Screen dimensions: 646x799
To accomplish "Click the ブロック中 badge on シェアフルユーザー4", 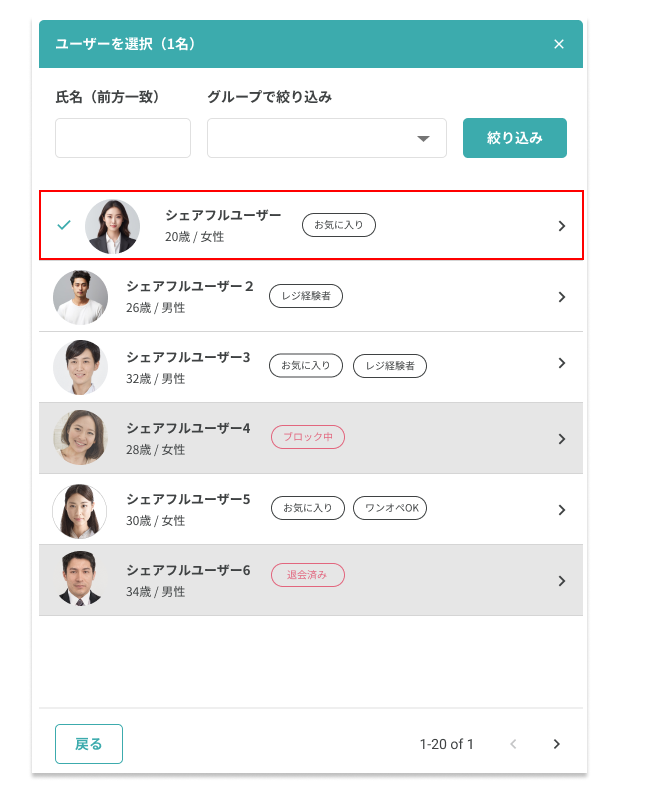I will pos(308,437).
